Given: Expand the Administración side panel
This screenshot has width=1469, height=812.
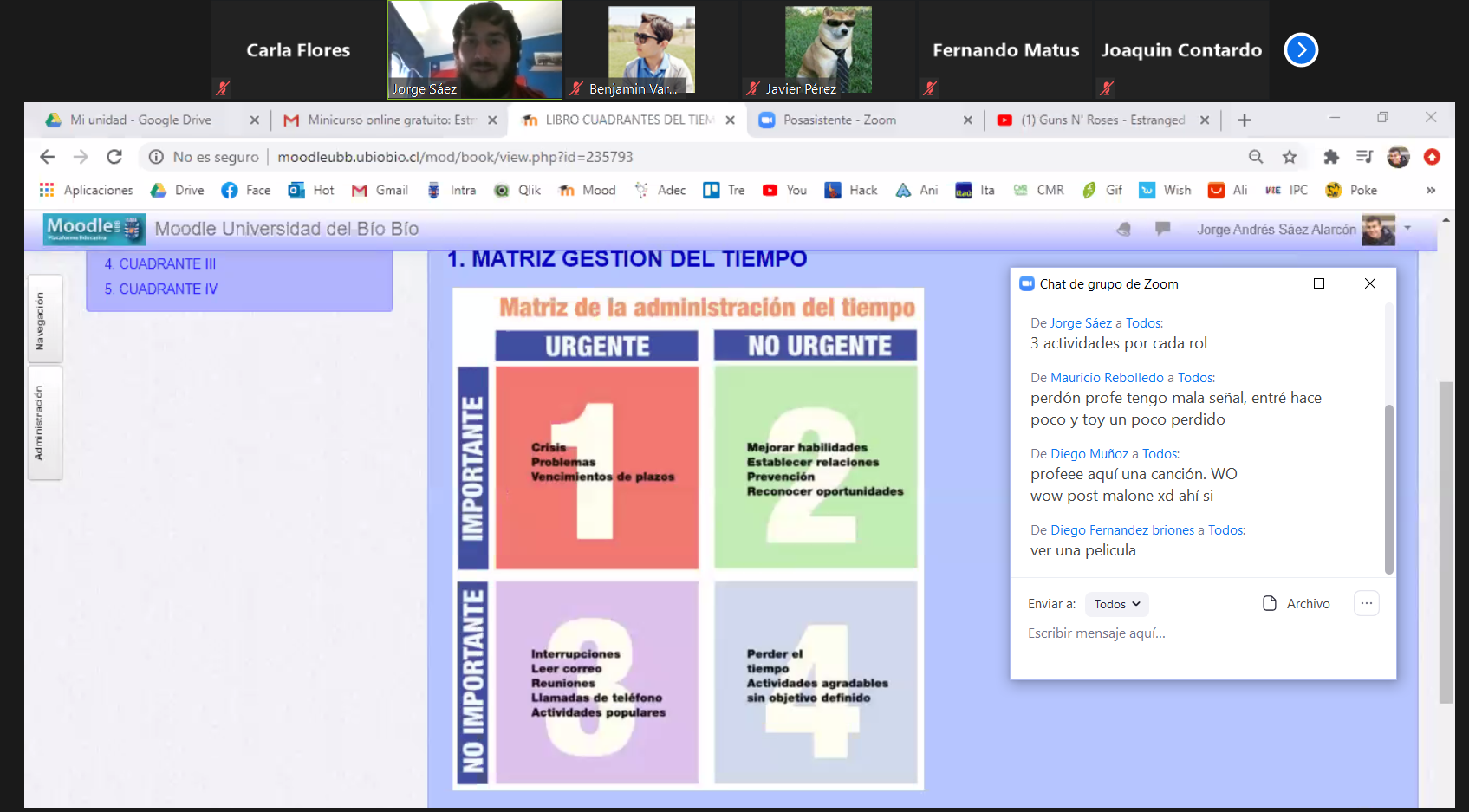Looking at the screenshot, I should [40, 423].
